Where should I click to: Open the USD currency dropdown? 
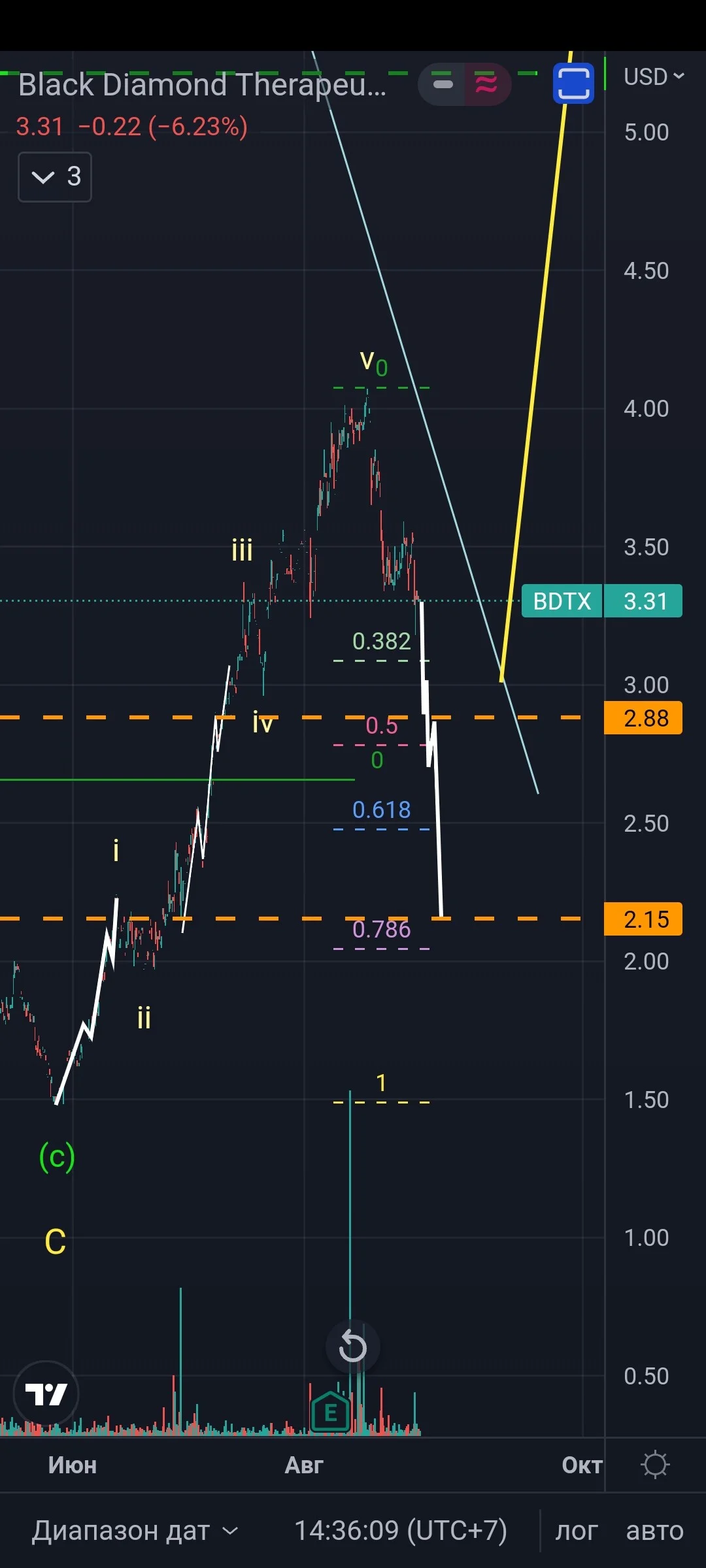[654, 77]
